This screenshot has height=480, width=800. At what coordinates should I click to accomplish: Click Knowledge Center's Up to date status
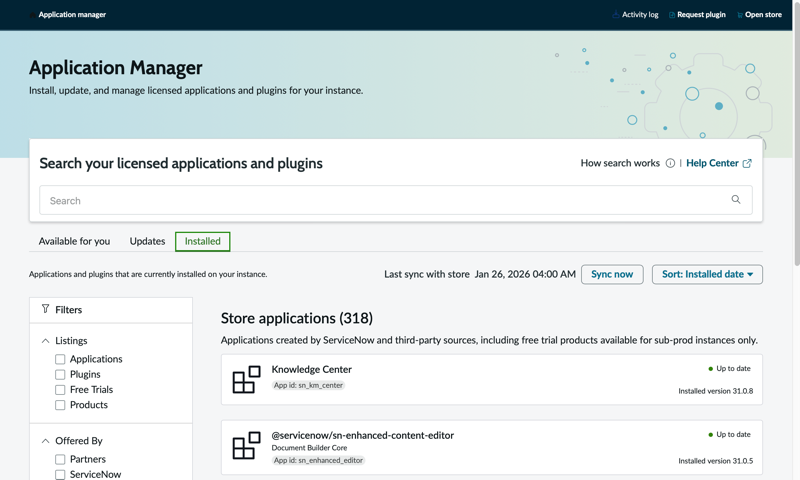[x=730, y=368]
